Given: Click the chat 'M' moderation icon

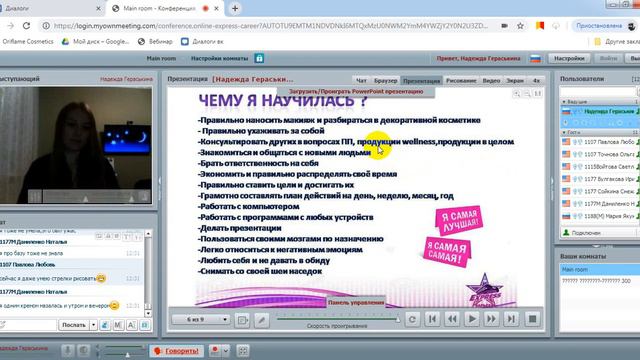Looking at the screenshot, I should (118, 325).
